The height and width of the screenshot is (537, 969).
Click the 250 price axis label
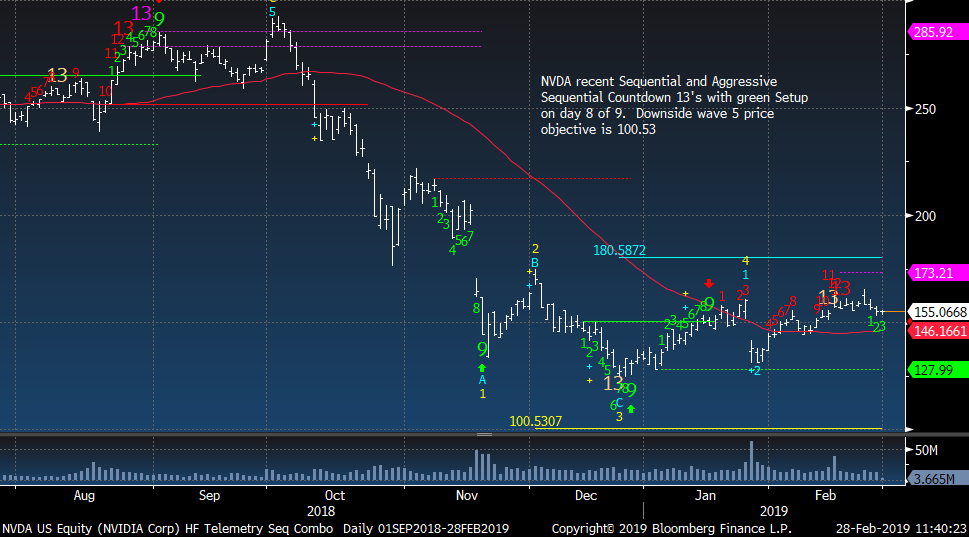(x=925, y=109)
